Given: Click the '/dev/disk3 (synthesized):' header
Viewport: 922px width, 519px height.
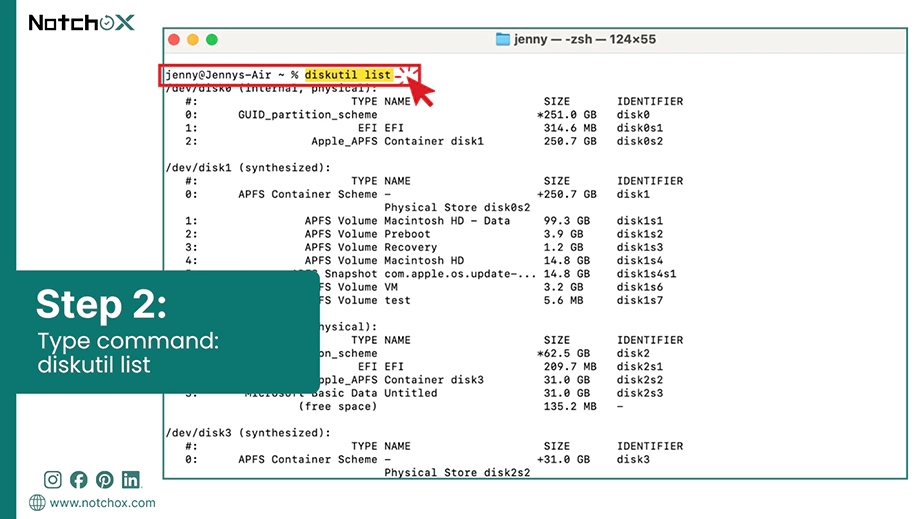Looking at the screenshot, I should [x=248, y=433].
